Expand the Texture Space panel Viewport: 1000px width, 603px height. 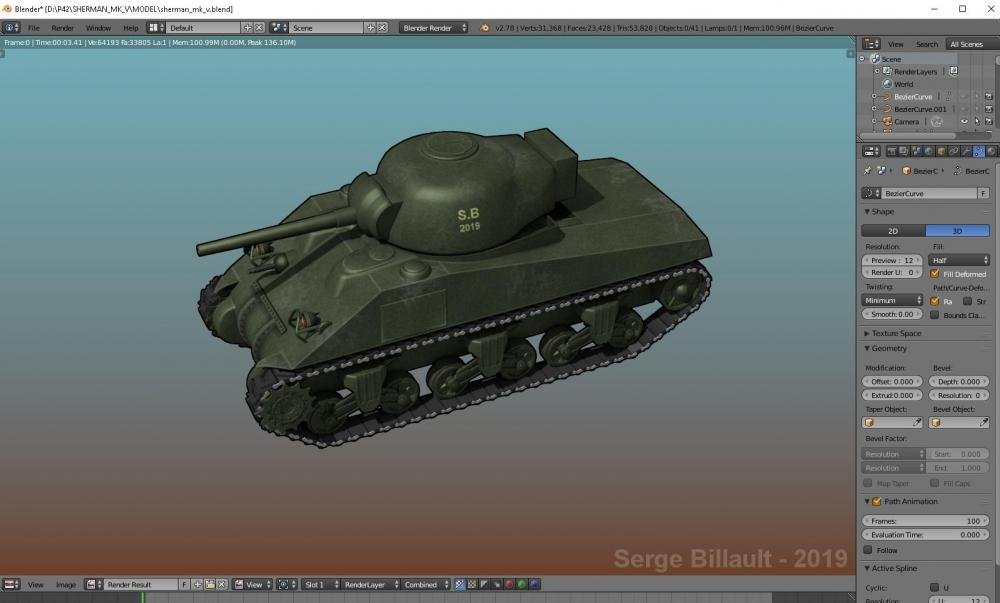pos(895,333)
